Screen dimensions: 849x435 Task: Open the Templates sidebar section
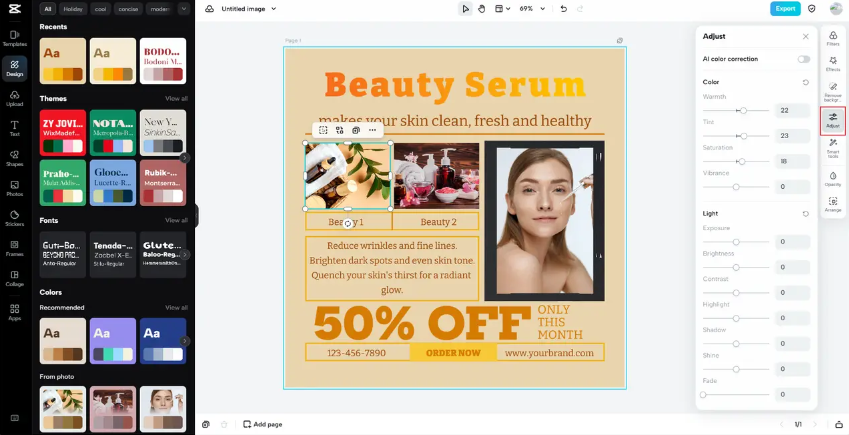15,38
